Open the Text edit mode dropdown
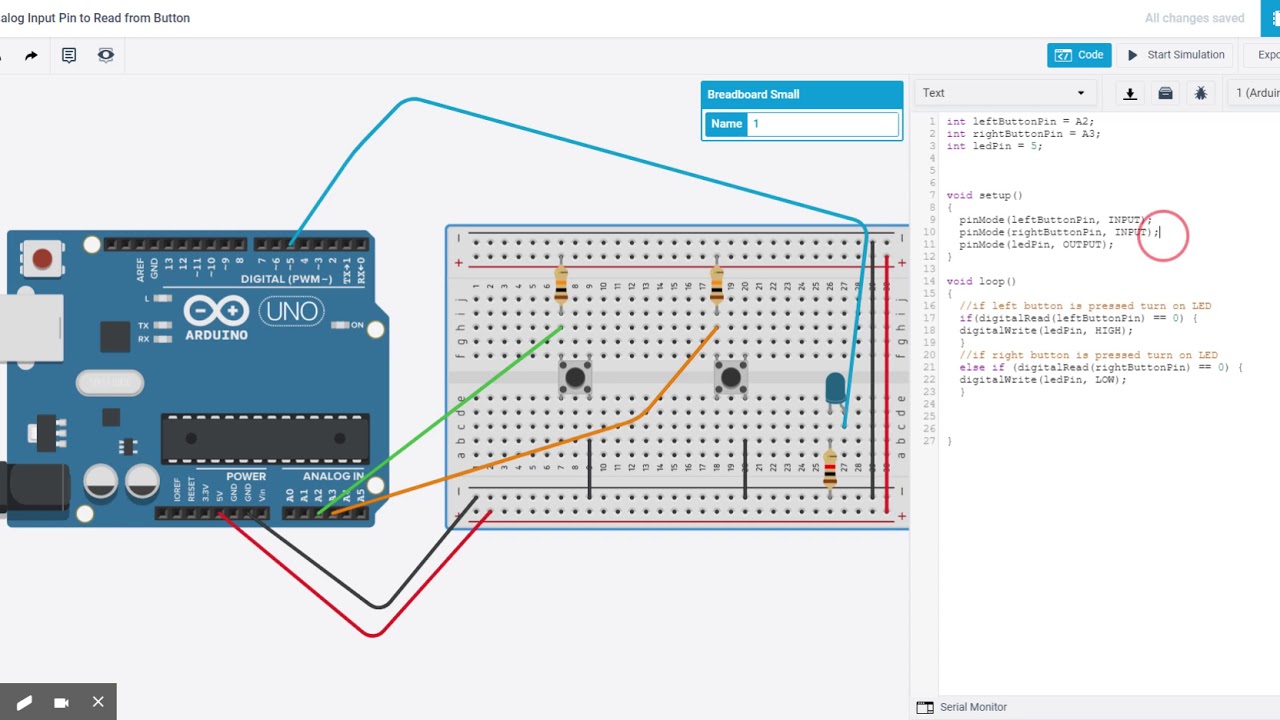This screenshot has height=720, width=1280. [1004, 93]
